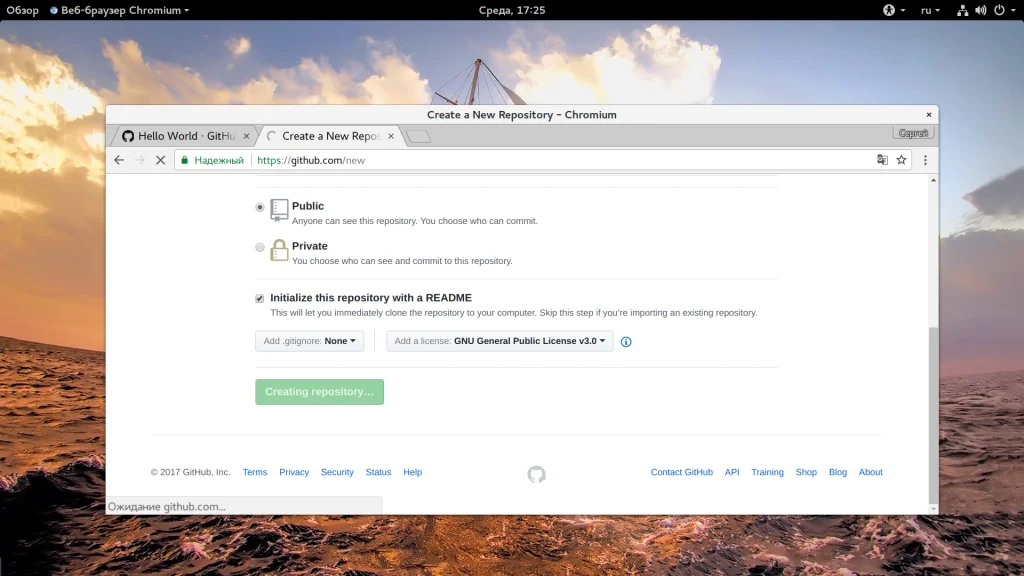Image resolution: width=1024 pixels, height=576 pixels.
Task: Bookmark page with the star icon
Action: pyautogui.click(x=901, y=160)
